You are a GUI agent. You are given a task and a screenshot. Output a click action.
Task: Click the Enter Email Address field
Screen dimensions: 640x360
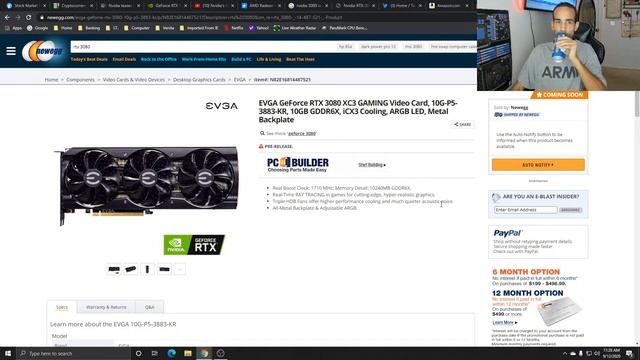point(525,210)
